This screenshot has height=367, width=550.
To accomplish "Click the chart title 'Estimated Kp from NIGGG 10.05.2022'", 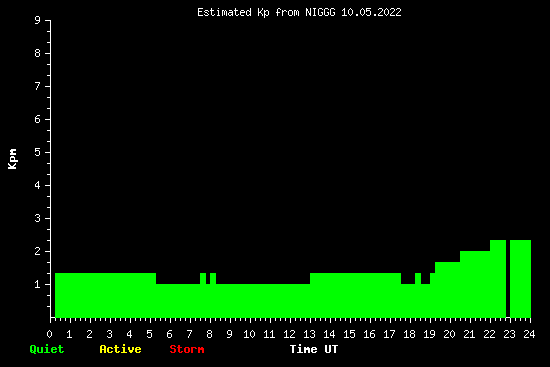I will click(x=299, y=12).
